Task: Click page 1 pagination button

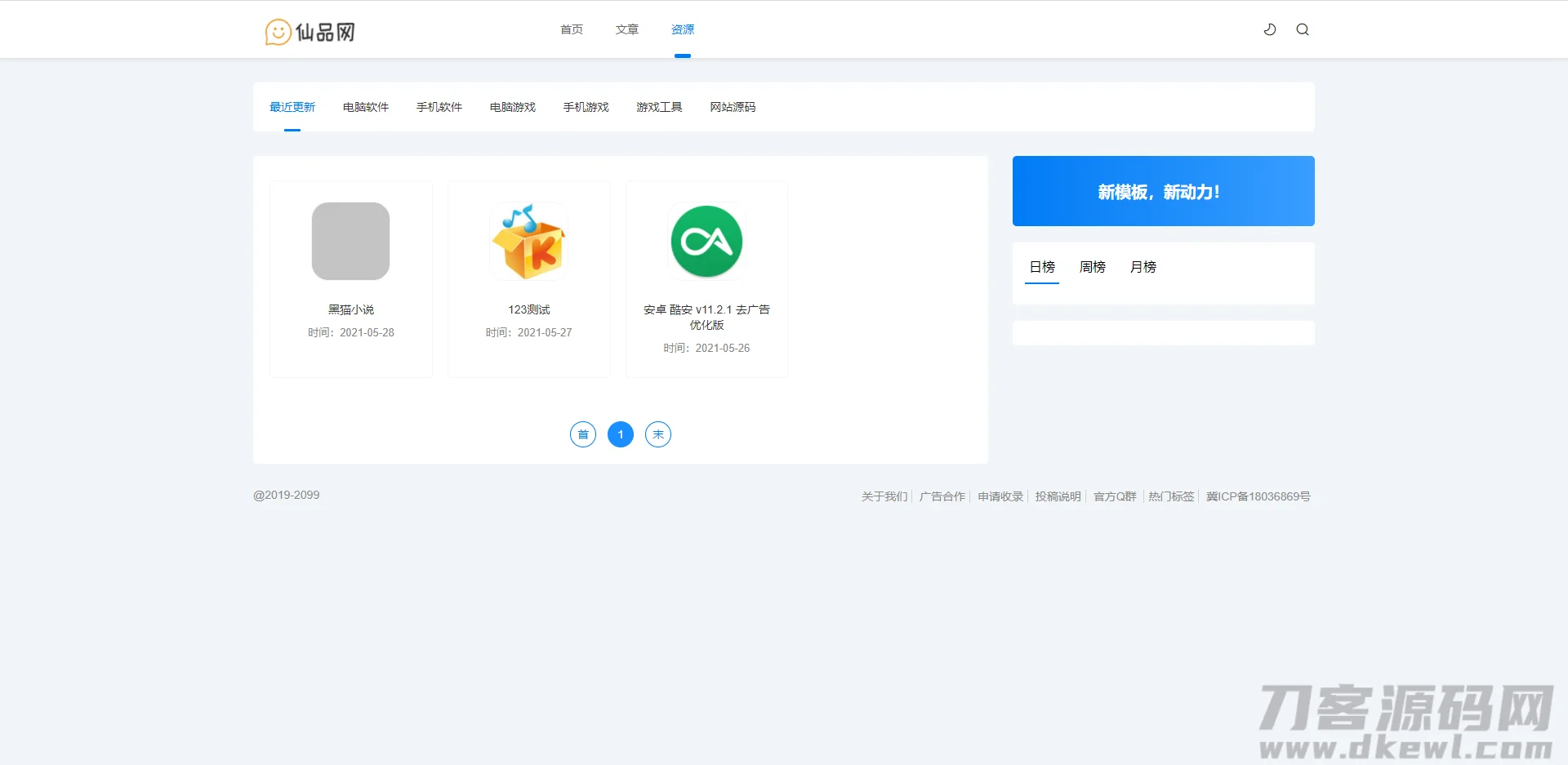Action: pos(621,434)
